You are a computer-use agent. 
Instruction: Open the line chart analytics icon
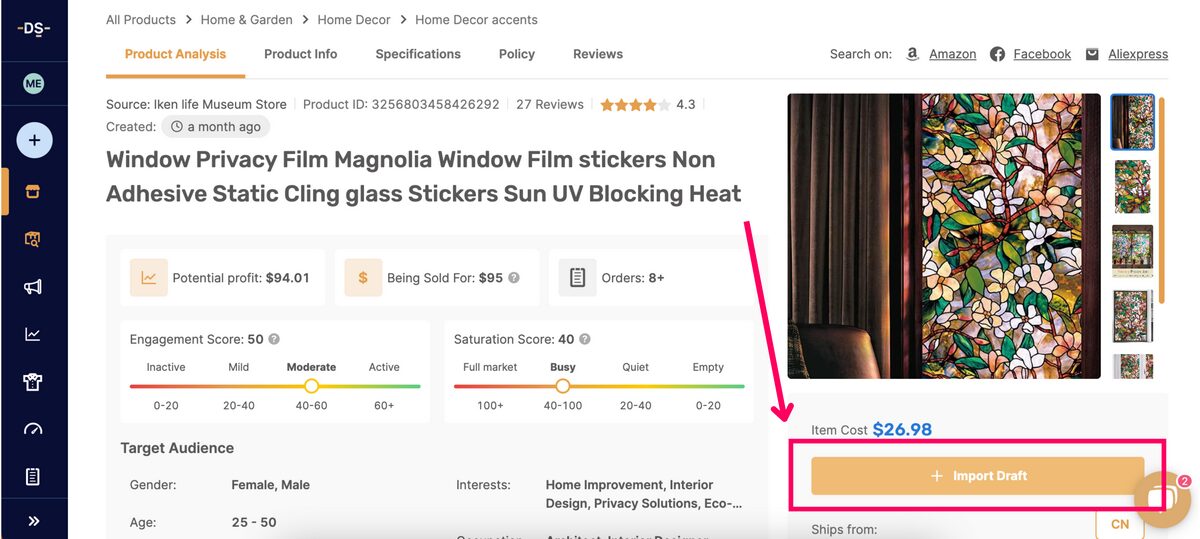point(33,335)
